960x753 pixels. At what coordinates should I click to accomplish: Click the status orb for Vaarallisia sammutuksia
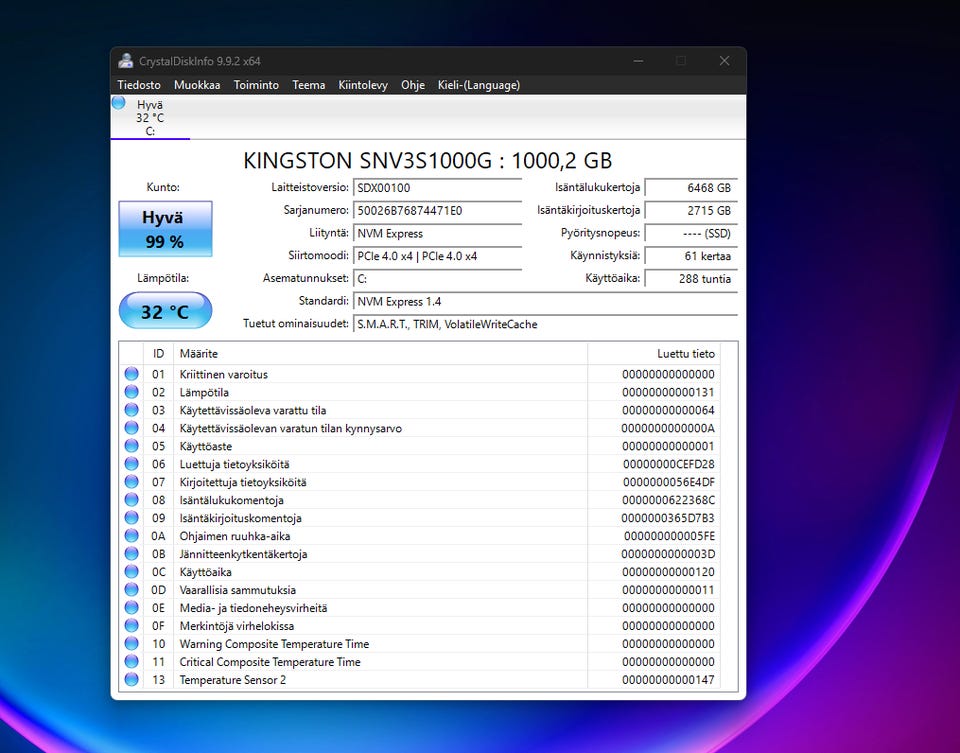(x=131, y=590)
